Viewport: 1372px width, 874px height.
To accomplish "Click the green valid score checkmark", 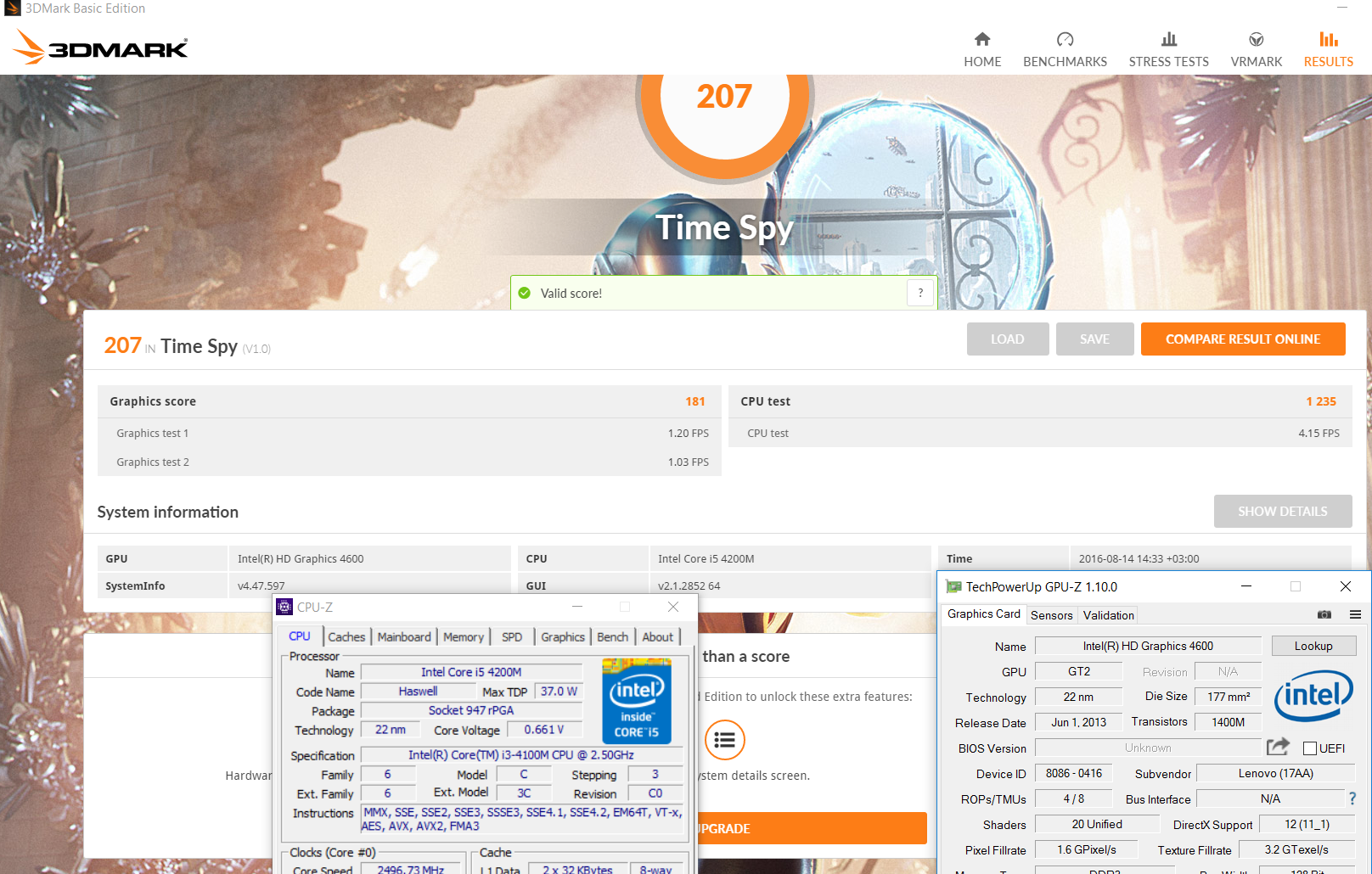I will (525, 293).
